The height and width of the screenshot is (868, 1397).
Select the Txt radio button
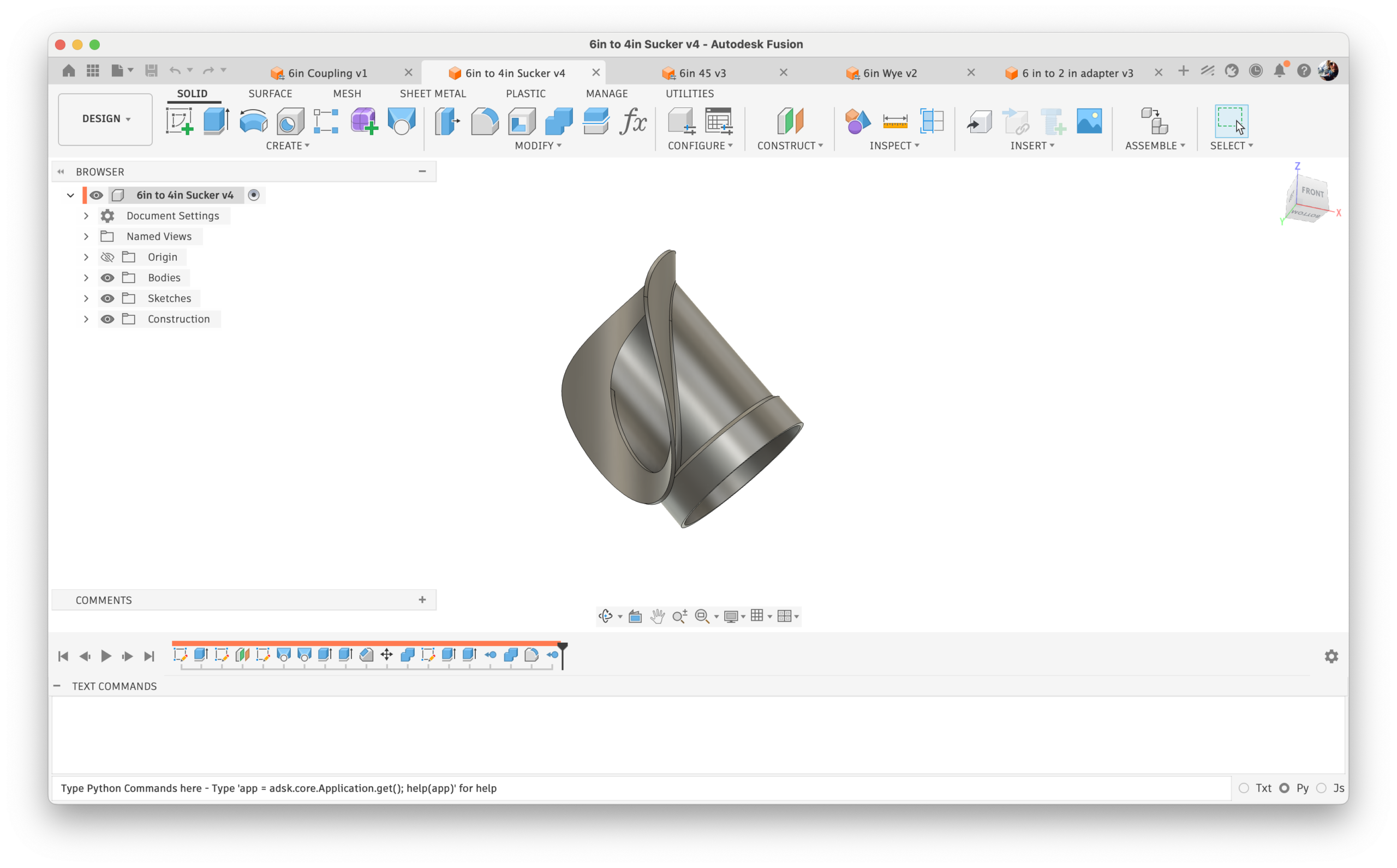[x=1244, y=788]
